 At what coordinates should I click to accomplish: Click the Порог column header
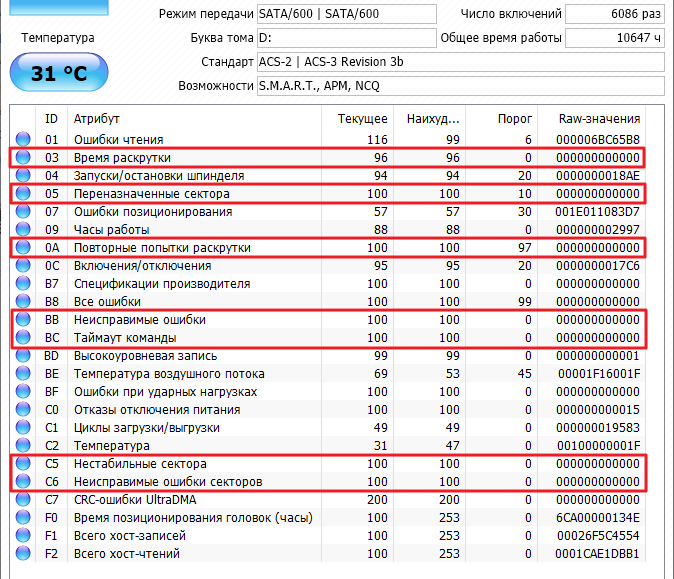point(515,119)
